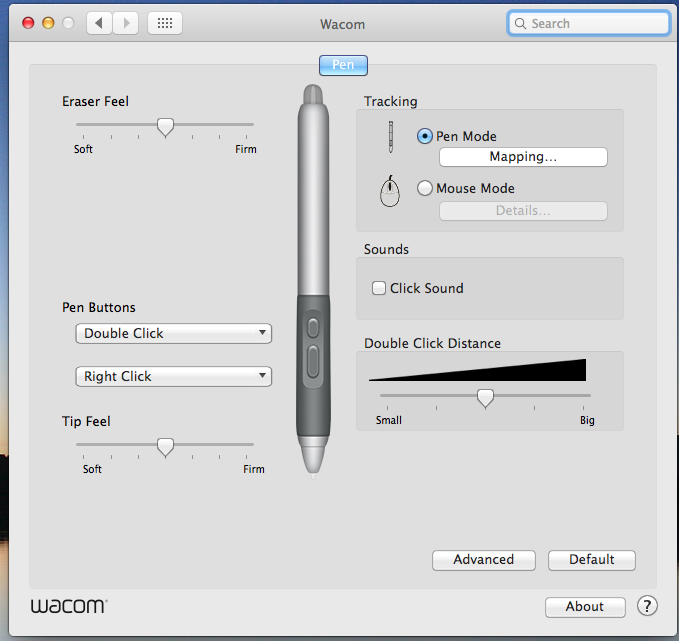Click the Wacom logo
The width and height of the screenshot is (679, 641).
(x=69, y=606)
